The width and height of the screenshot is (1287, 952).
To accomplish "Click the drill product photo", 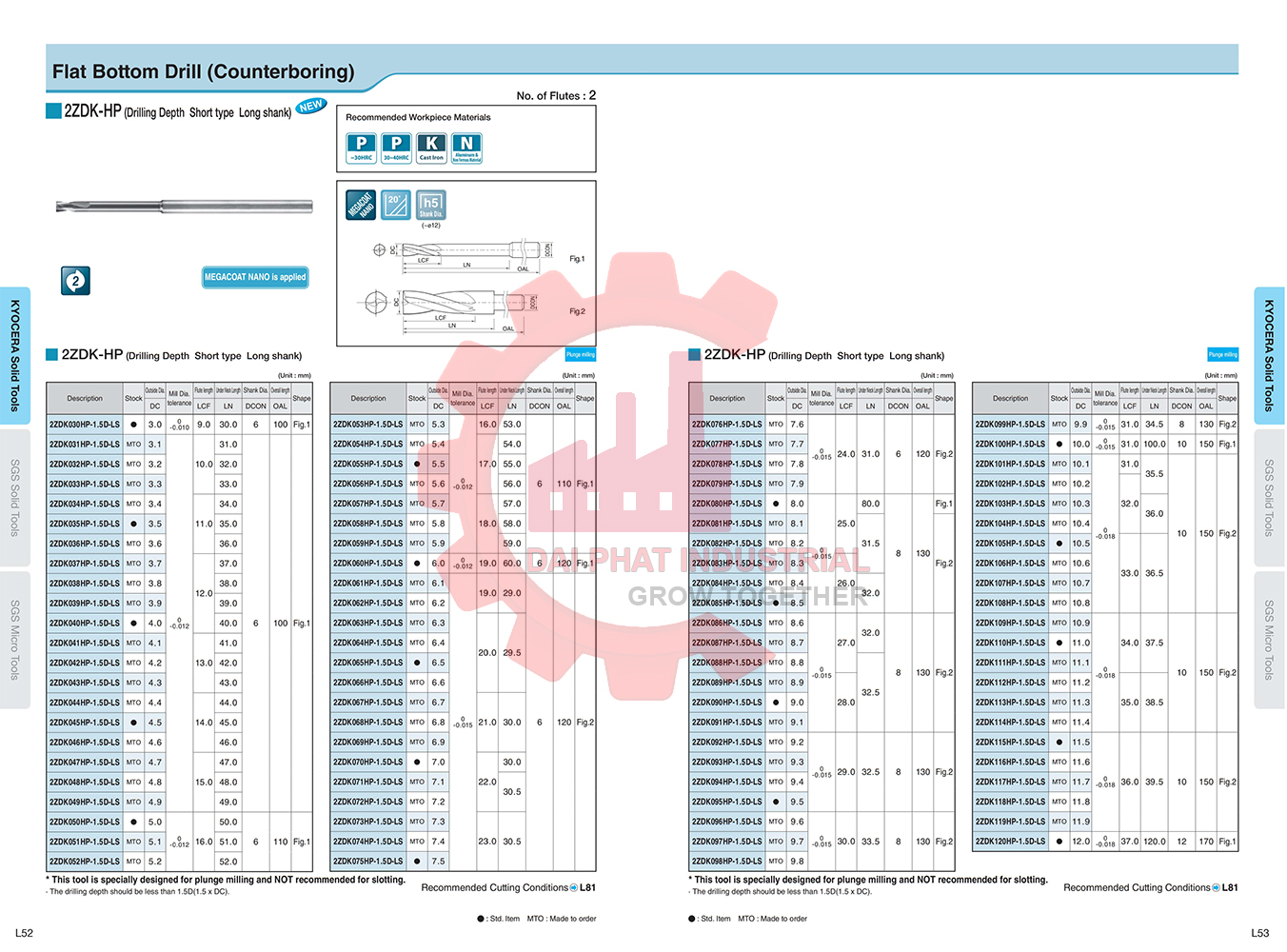I will (184, 206).
